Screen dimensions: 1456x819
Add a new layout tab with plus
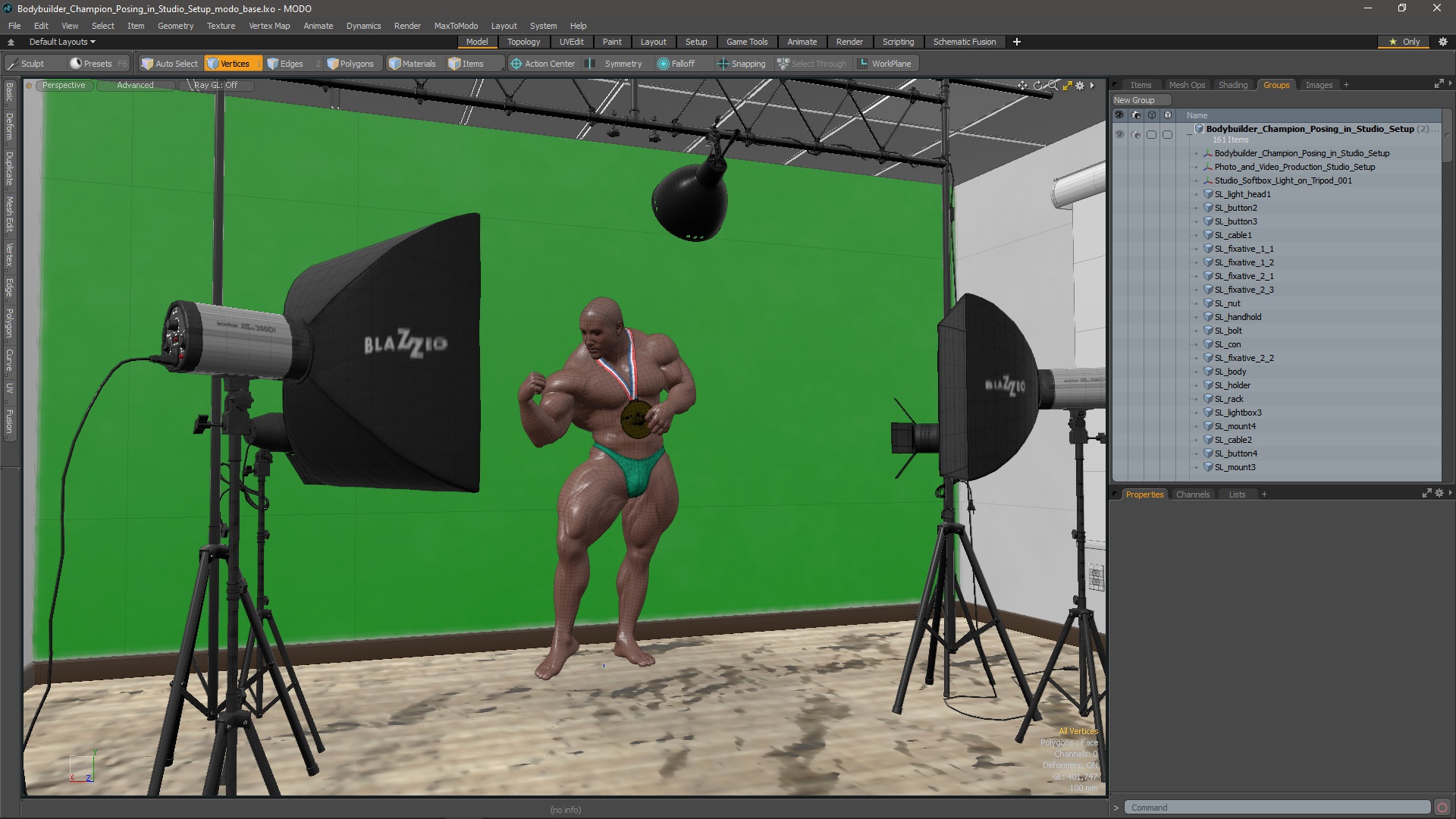click(x=1017, y=42)
